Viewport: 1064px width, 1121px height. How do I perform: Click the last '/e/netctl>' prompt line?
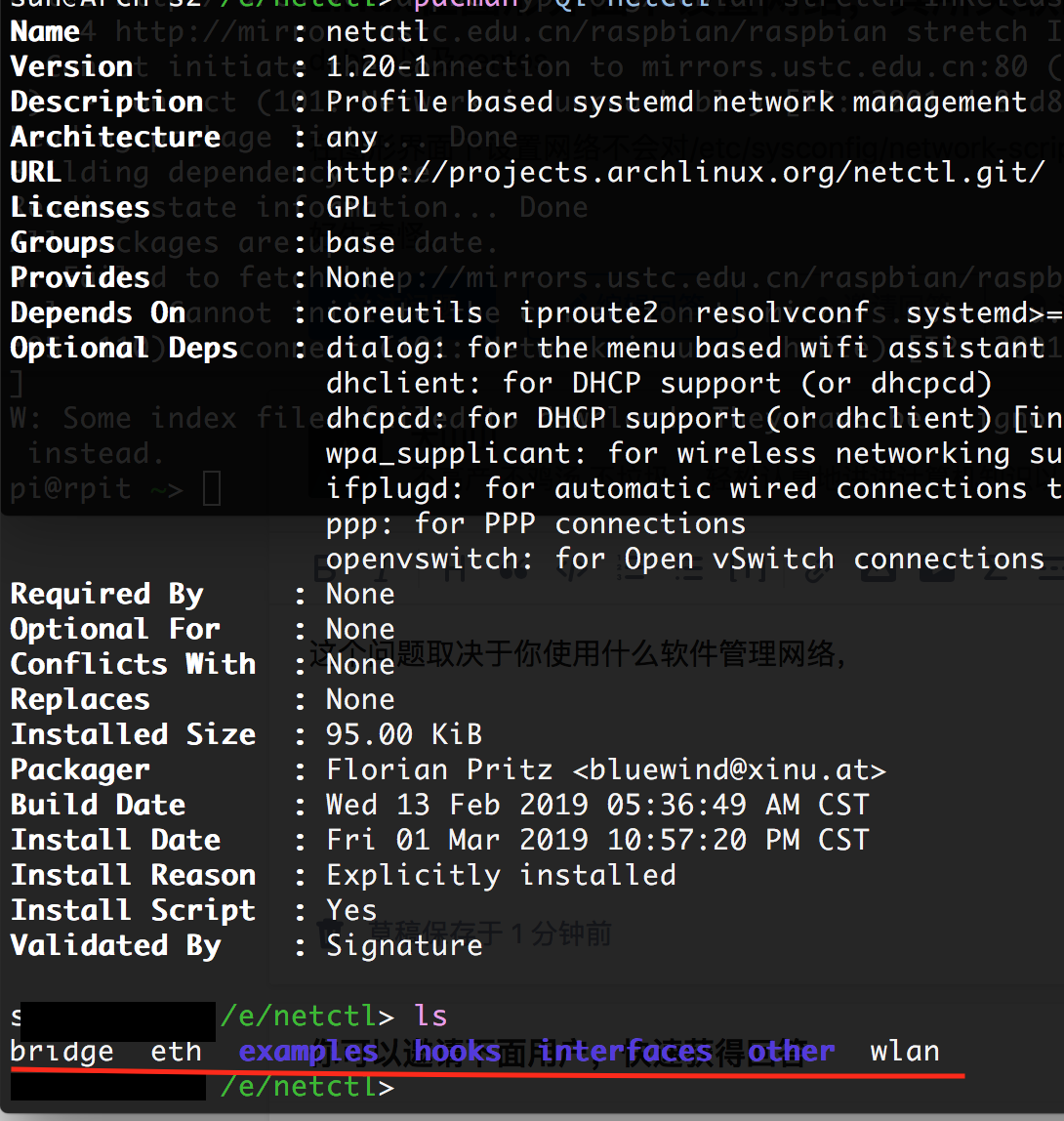click(307, 1086)
